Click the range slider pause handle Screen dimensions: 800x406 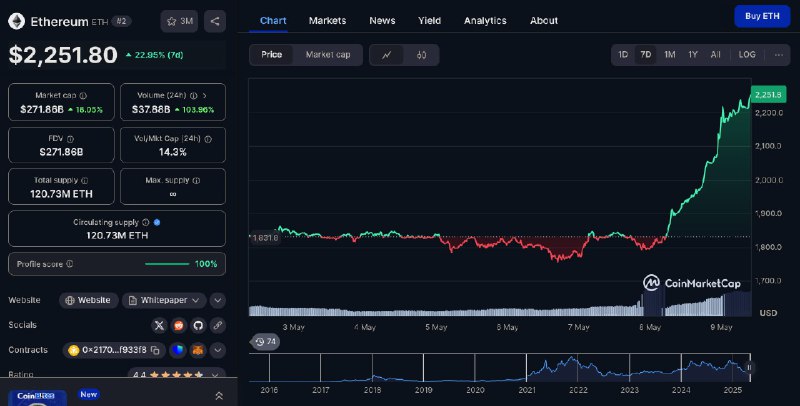749,367
